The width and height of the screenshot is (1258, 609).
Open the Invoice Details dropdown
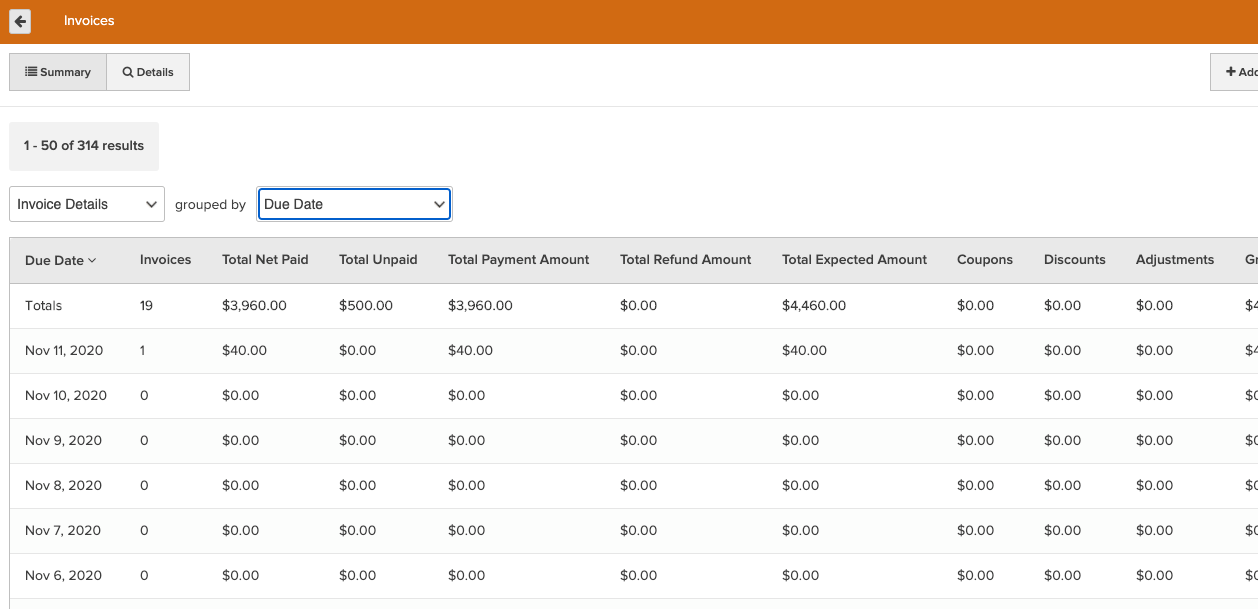click(87, 203)
